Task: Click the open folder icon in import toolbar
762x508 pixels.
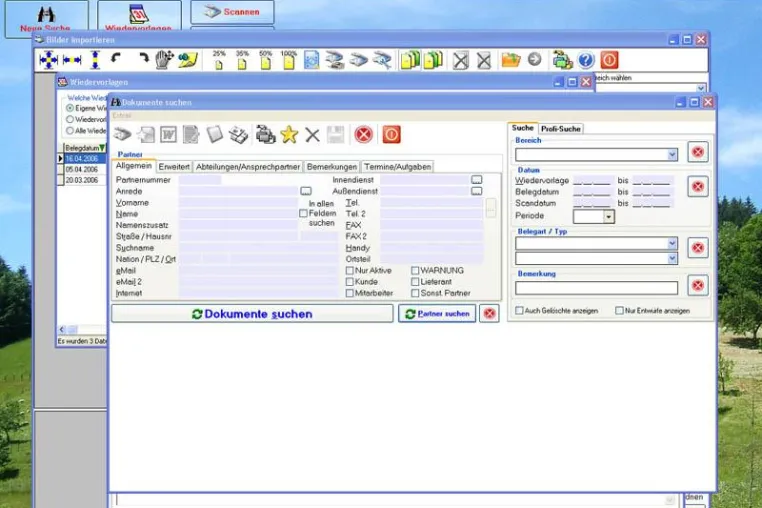Action: 511,60
